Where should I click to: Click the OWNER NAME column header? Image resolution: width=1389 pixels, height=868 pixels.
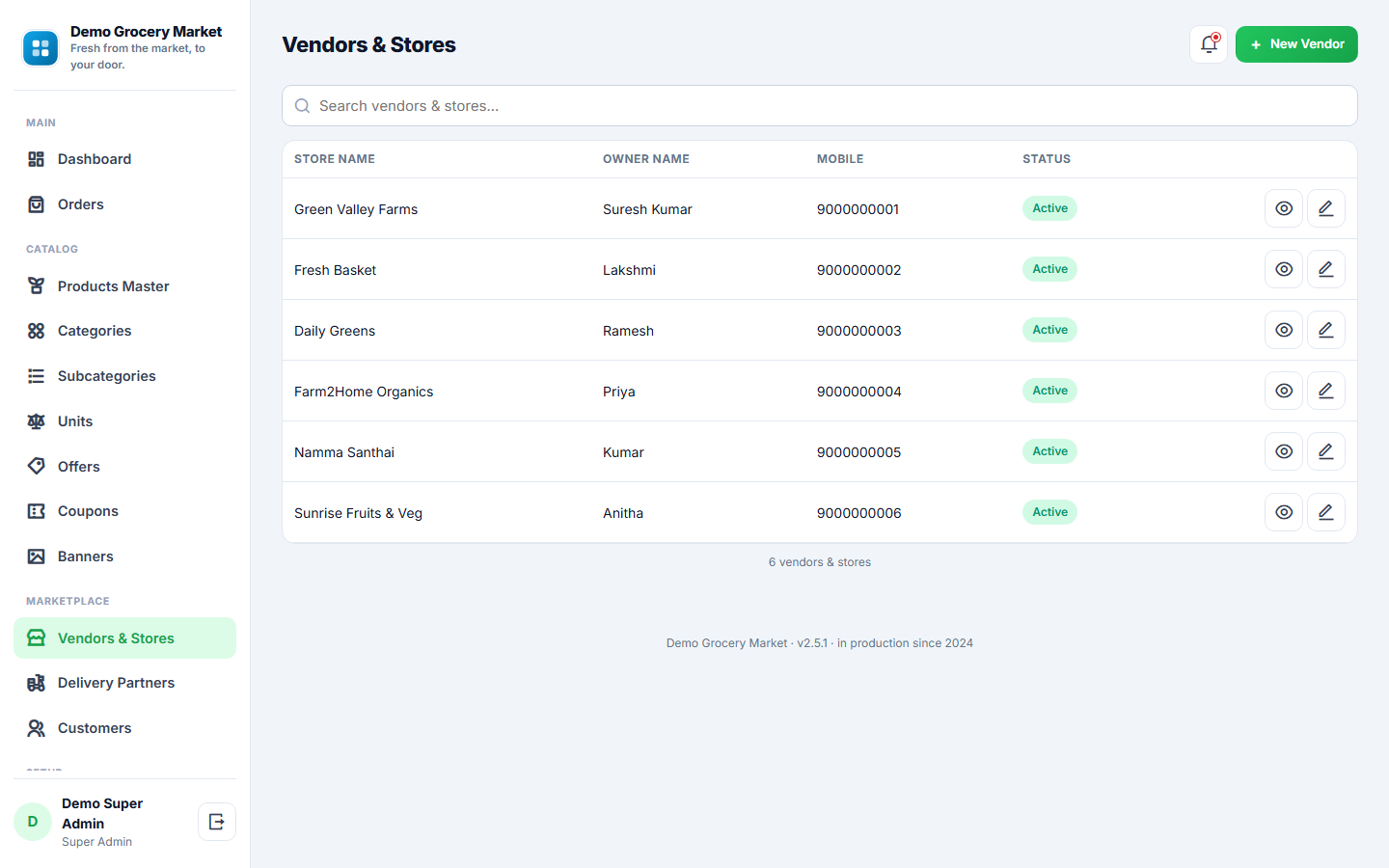pos(646,159)
